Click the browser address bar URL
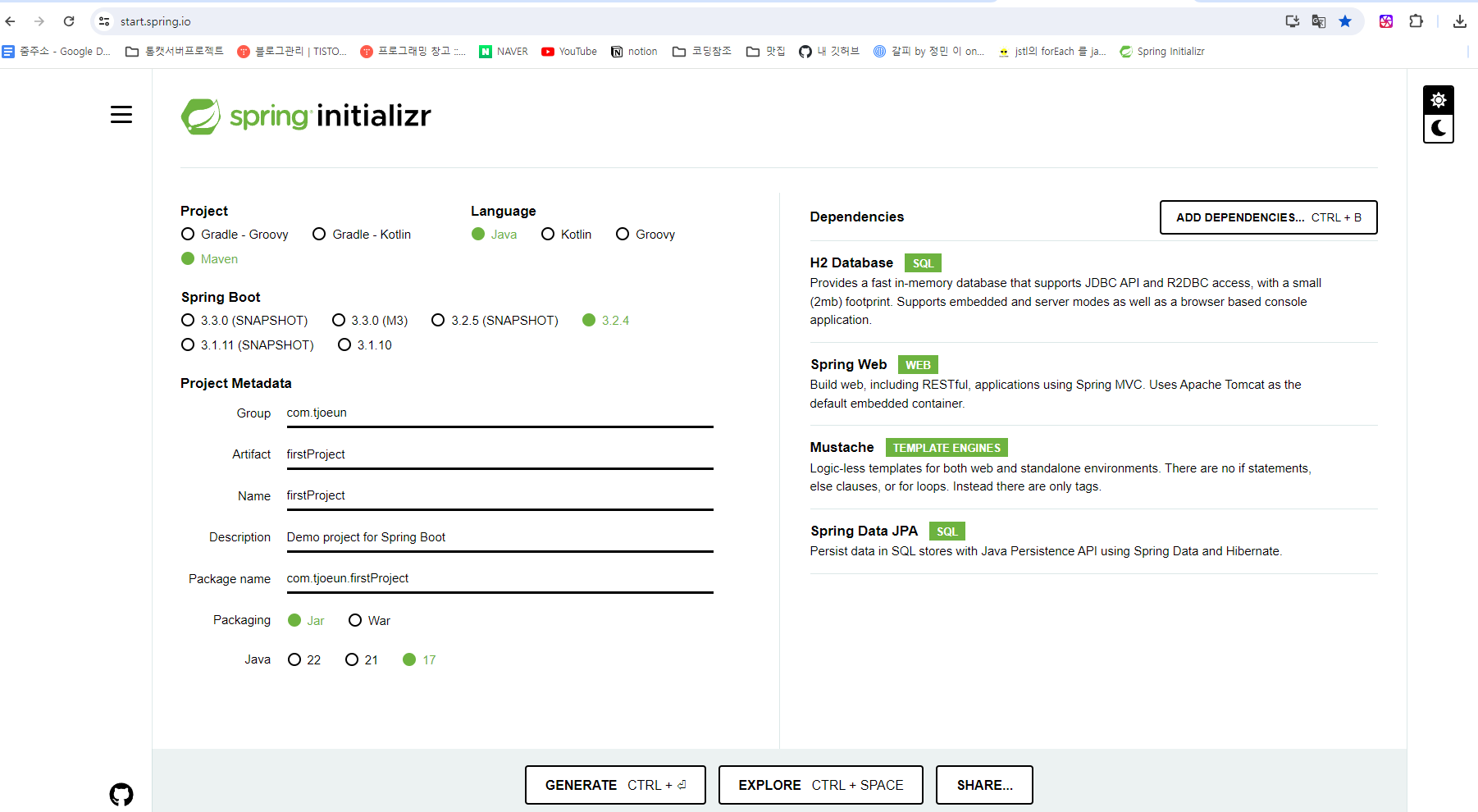The height and width of the screenshot is (812, 1478). [x=156, y=21]
